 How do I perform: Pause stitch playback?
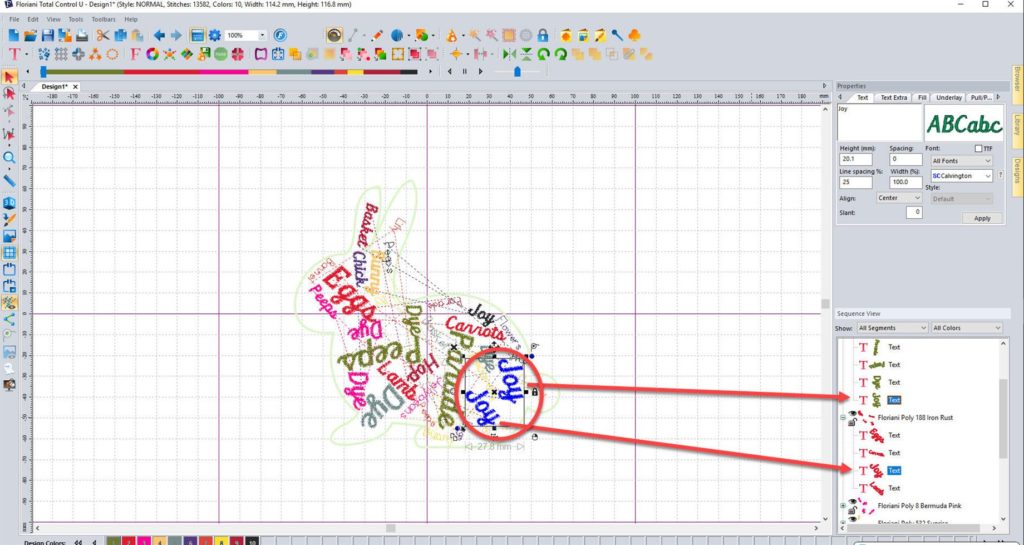click(x=465, y=72)
